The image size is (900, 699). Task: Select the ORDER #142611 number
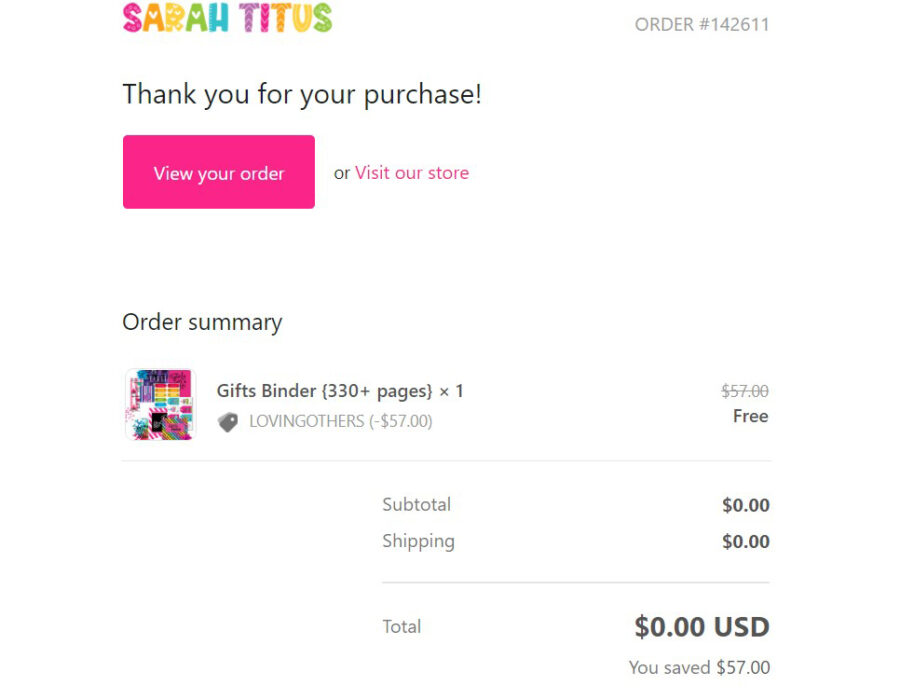point(702,25)
